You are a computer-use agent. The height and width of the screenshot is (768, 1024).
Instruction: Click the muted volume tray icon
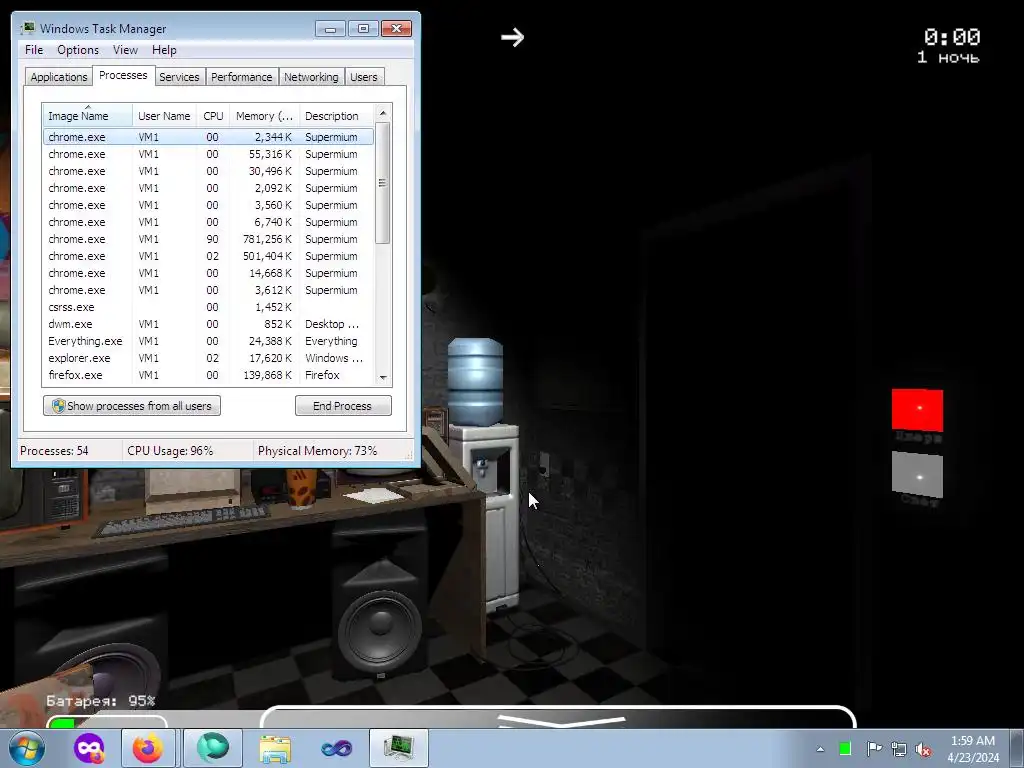[x=923, y=749]
